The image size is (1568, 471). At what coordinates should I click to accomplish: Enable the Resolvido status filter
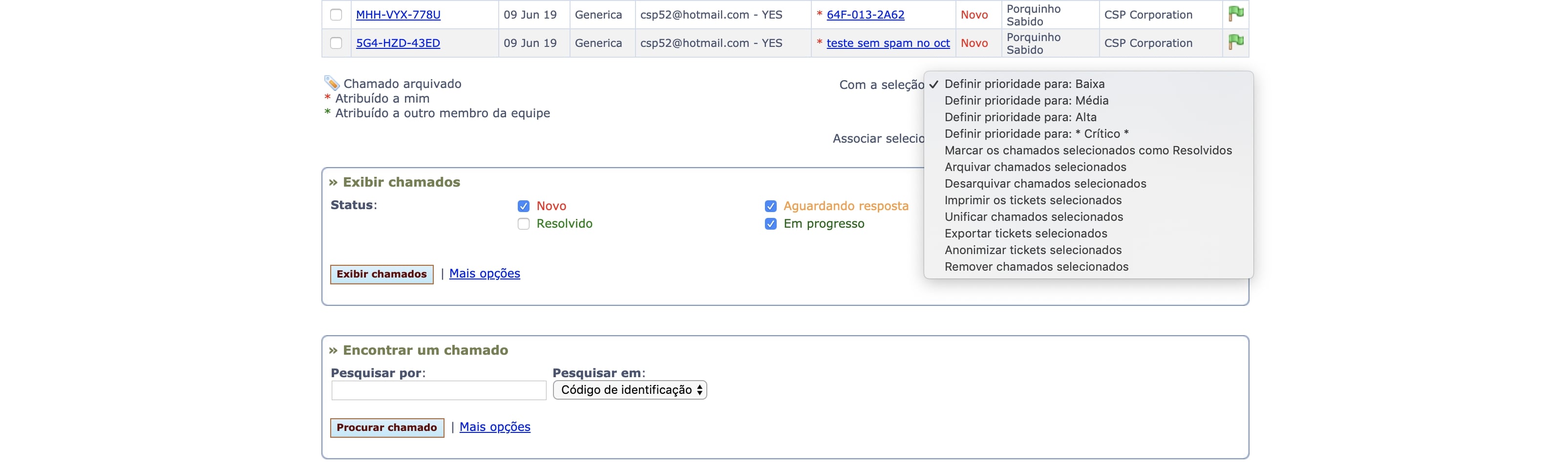coord(524,224)
